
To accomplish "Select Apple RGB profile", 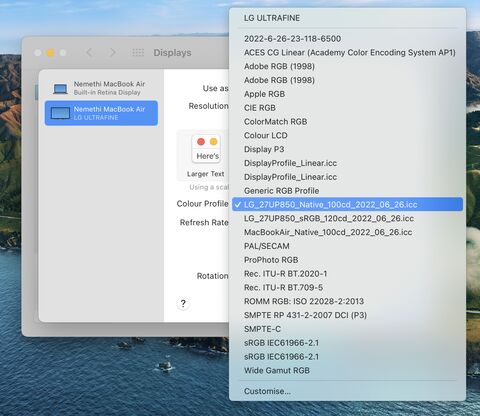I will 347,94.
